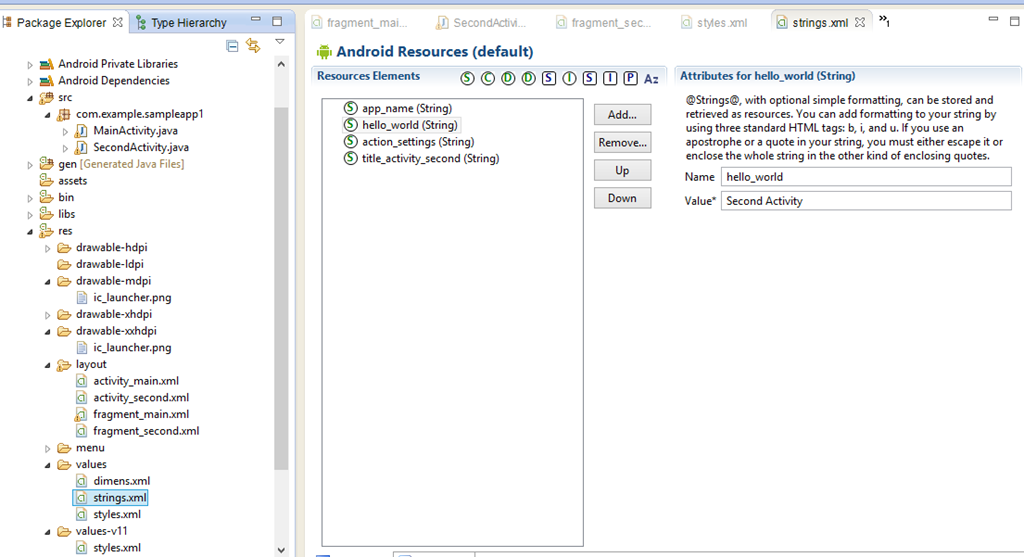This screenshot has height=557, width=1024.
Task: Expand the gen folder
Action: 29,165
